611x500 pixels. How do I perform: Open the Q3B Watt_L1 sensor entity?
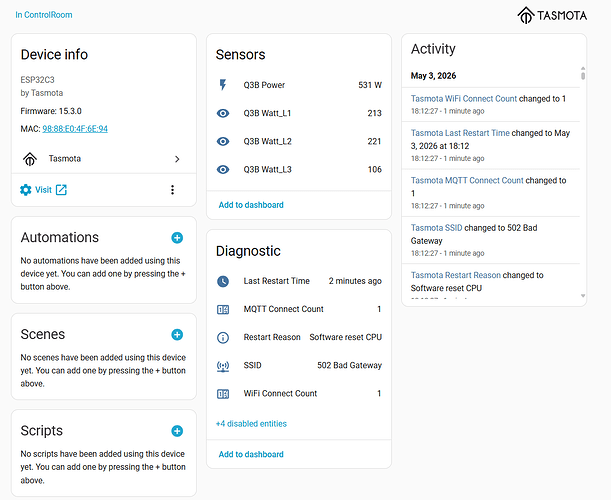click(x=299, y=113)
